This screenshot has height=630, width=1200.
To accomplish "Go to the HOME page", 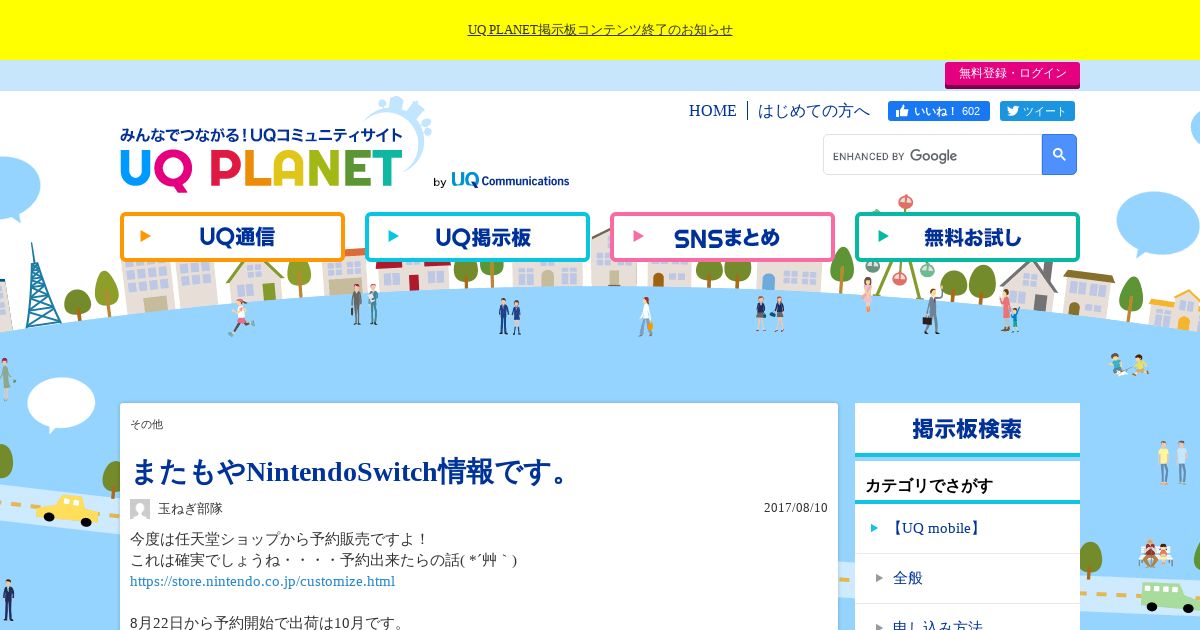I will (712, 111).
